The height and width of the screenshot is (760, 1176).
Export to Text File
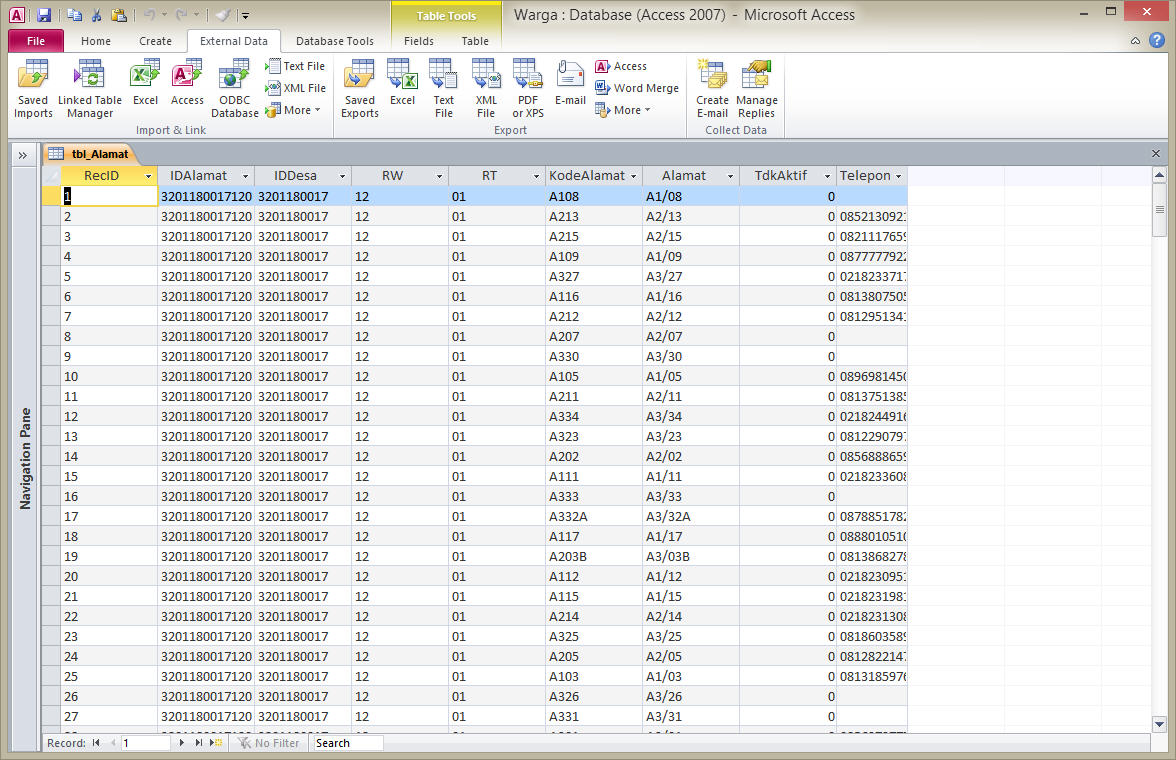click(443, 89)
